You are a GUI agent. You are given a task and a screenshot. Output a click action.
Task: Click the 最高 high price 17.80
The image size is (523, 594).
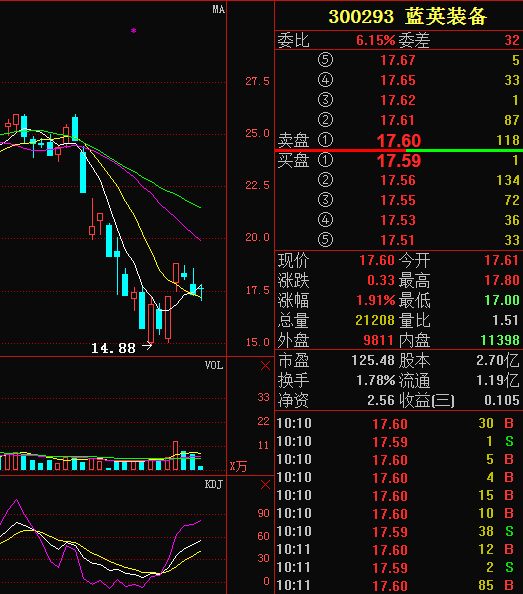click(x=502, y=280)
